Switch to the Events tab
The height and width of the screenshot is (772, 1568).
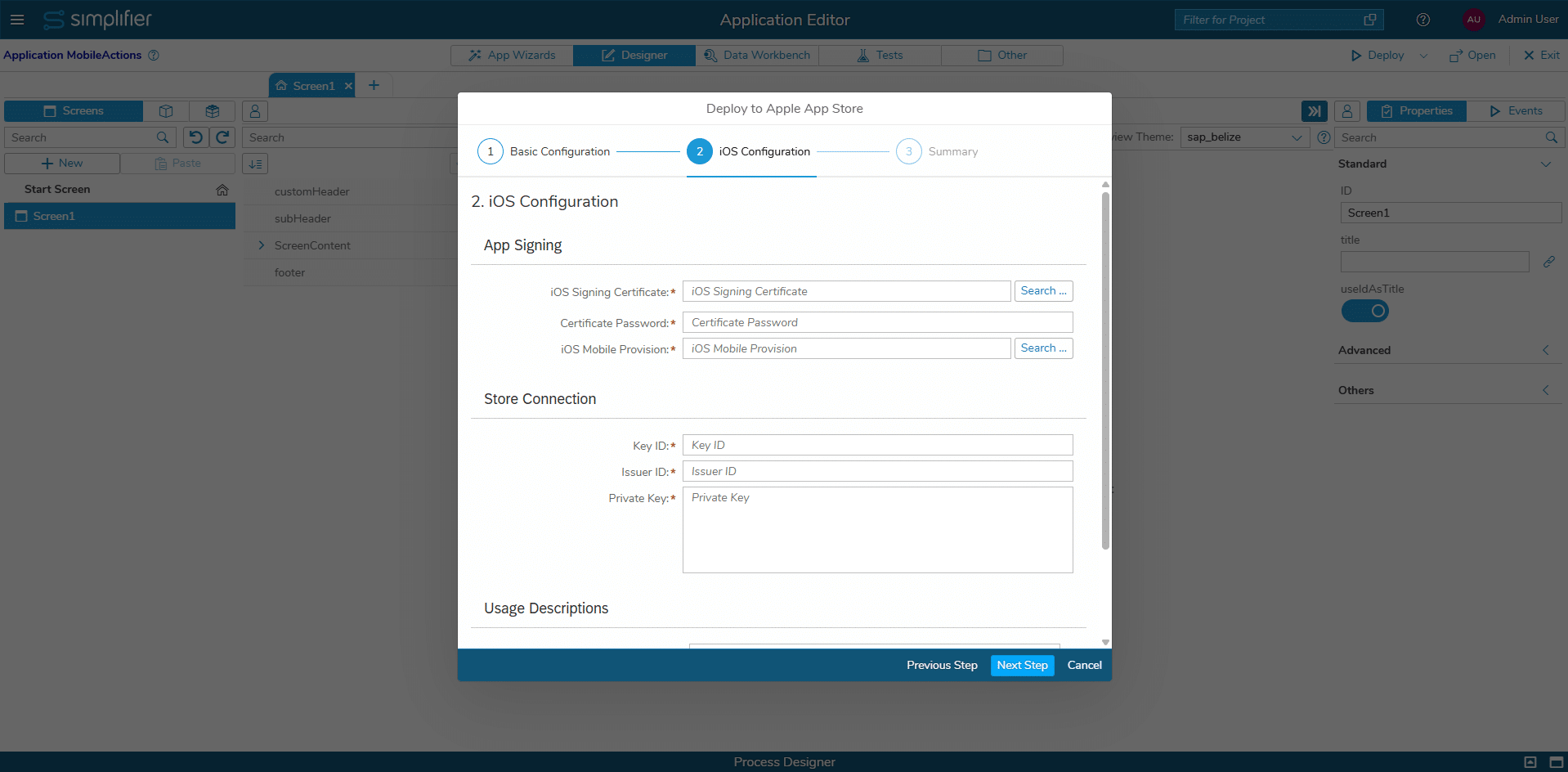click(x=1516, y=111)
